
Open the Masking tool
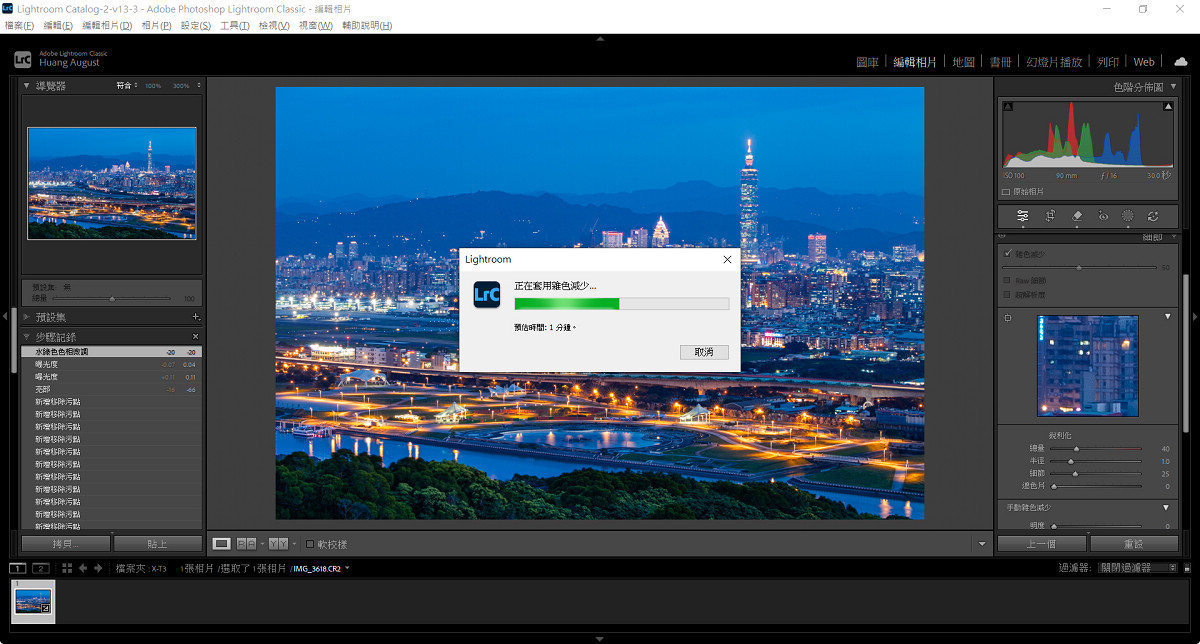pyautogui.click(x=1128, y=216)
